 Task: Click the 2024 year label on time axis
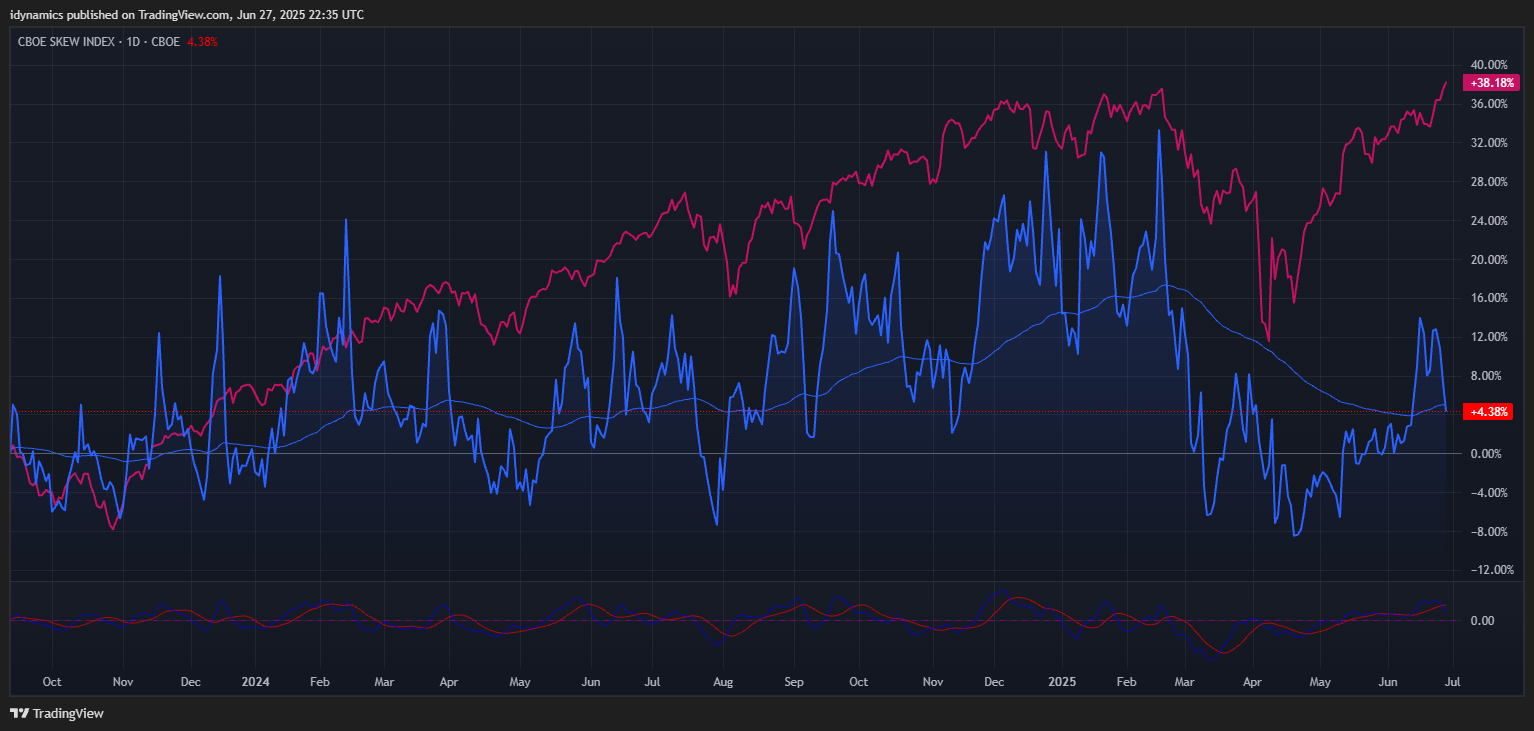(x=256, y=682)
